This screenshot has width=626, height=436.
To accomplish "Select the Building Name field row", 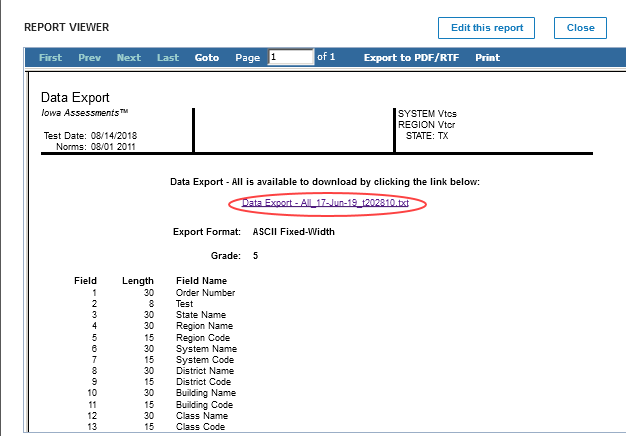I will pyautogui.click(x=206, y=394).
